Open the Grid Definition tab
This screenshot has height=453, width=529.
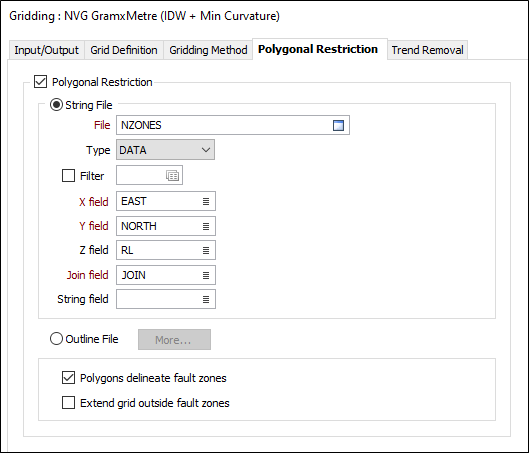pos(124,50)
